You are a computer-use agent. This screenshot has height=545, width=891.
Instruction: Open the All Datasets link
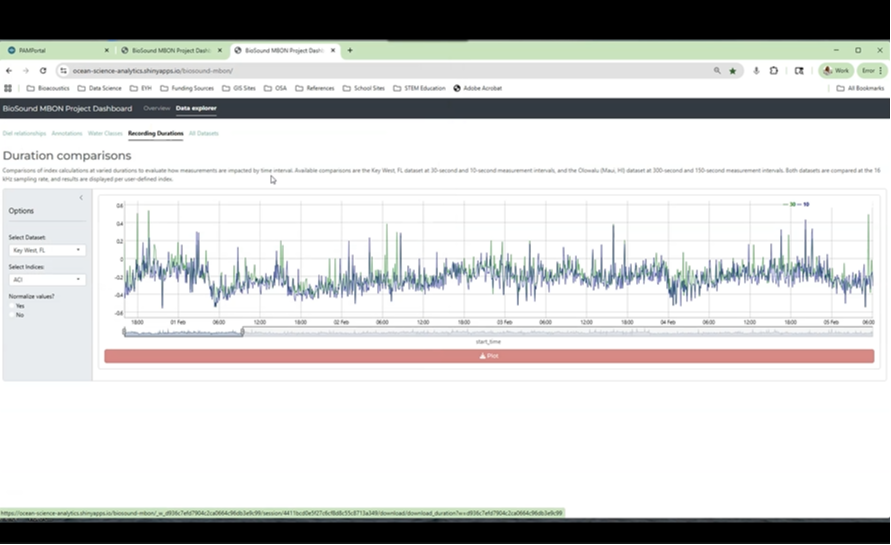[x=203, y=133]
